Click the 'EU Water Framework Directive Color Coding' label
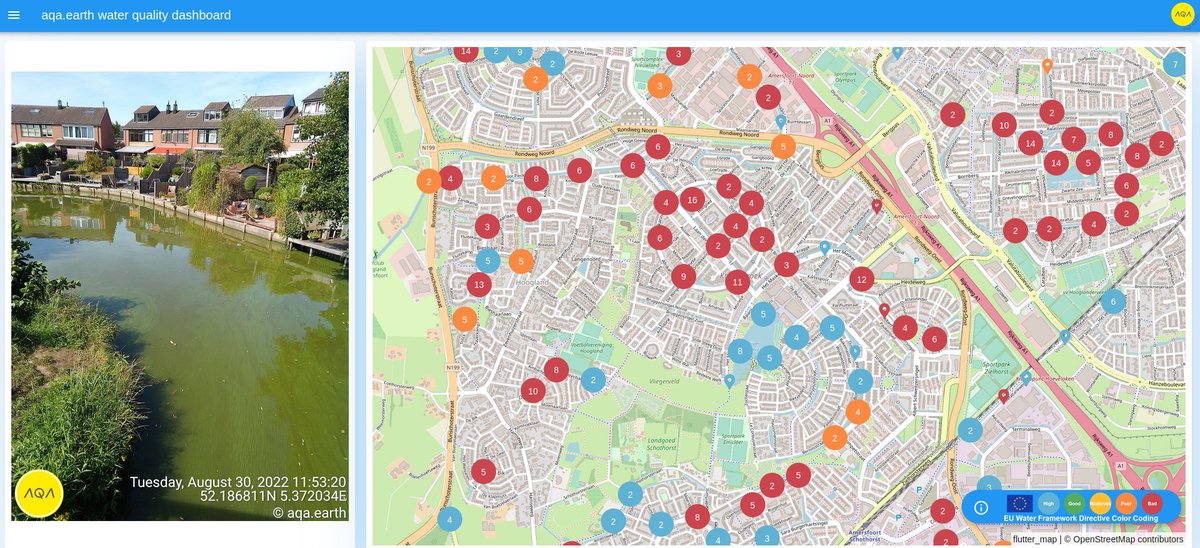This screenshot has height=548, width=1200. point(1081,518)
